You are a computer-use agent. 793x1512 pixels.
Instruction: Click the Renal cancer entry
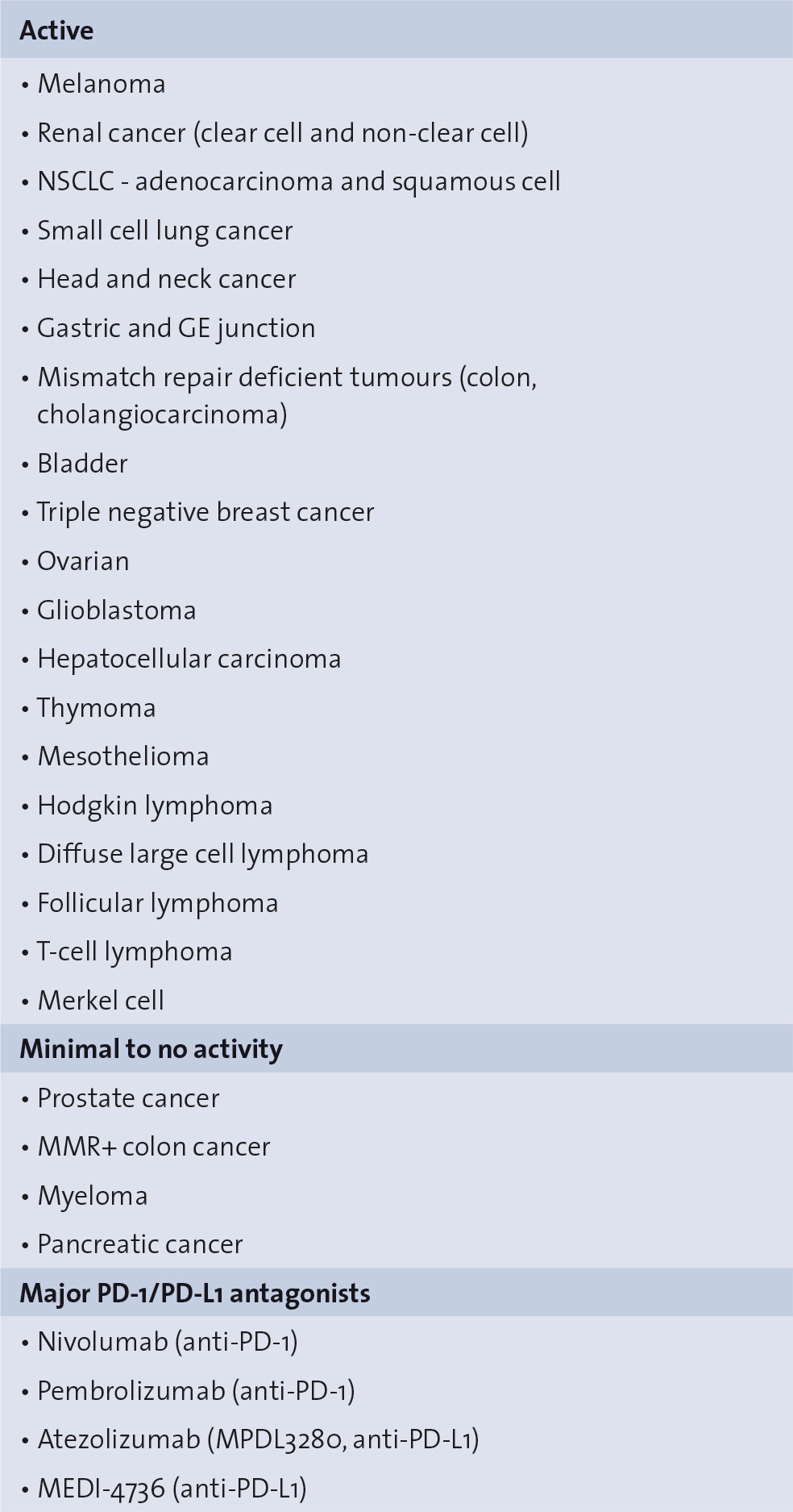pyautogui.click(x=282, y=133)
